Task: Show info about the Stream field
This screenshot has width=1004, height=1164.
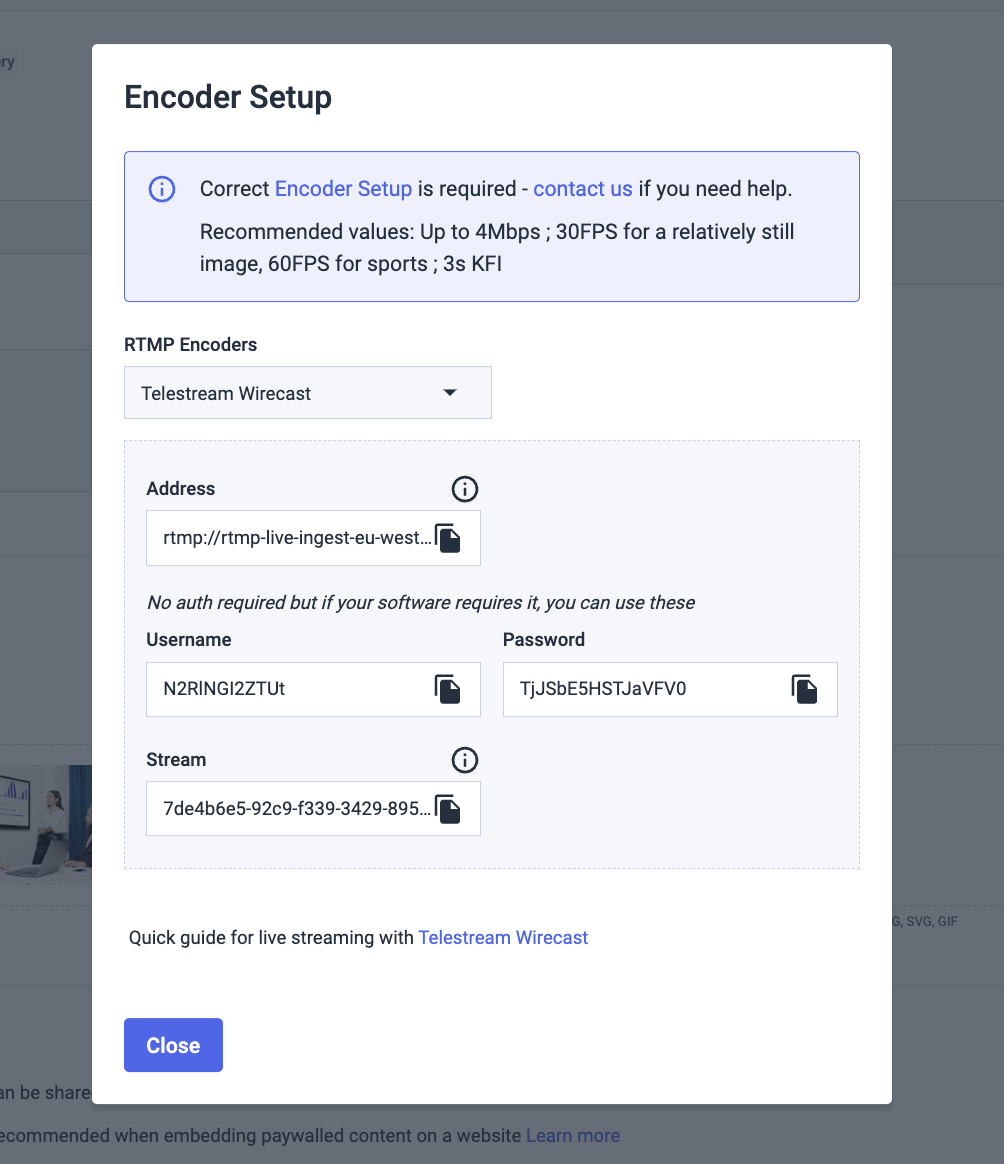Action: 465,760
